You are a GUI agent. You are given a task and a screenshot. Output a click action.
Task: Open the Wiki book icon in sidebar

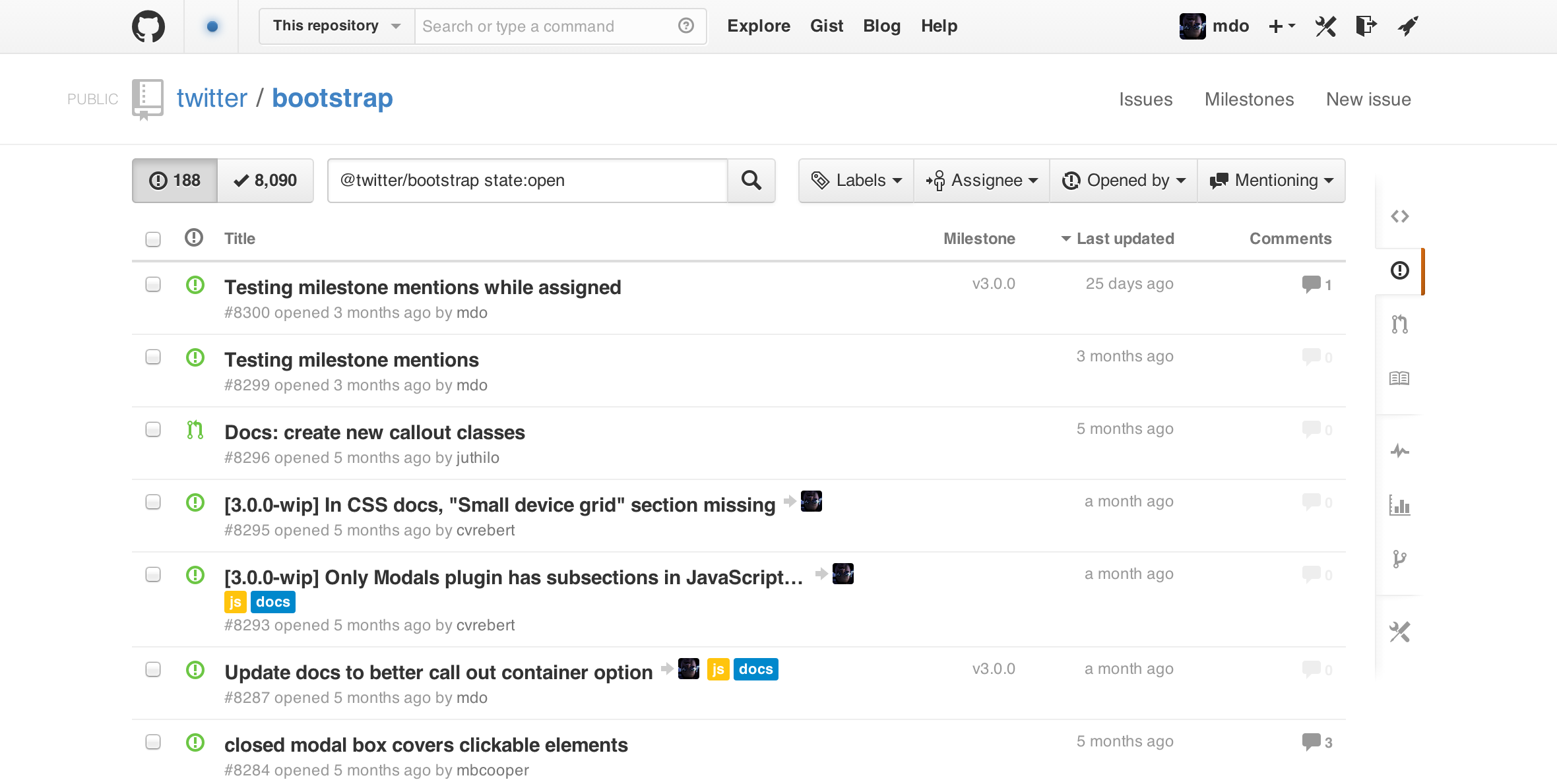pos(1399,378)
